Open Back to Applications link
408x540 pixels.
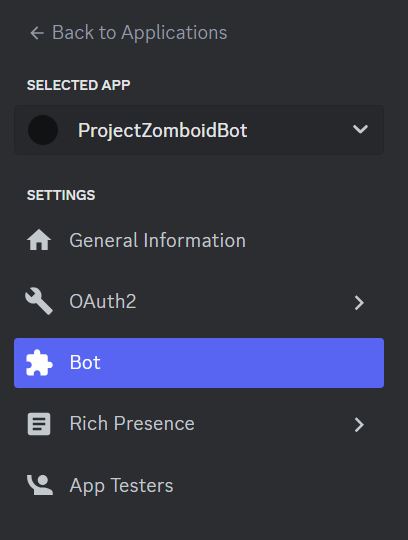point(128,33)
